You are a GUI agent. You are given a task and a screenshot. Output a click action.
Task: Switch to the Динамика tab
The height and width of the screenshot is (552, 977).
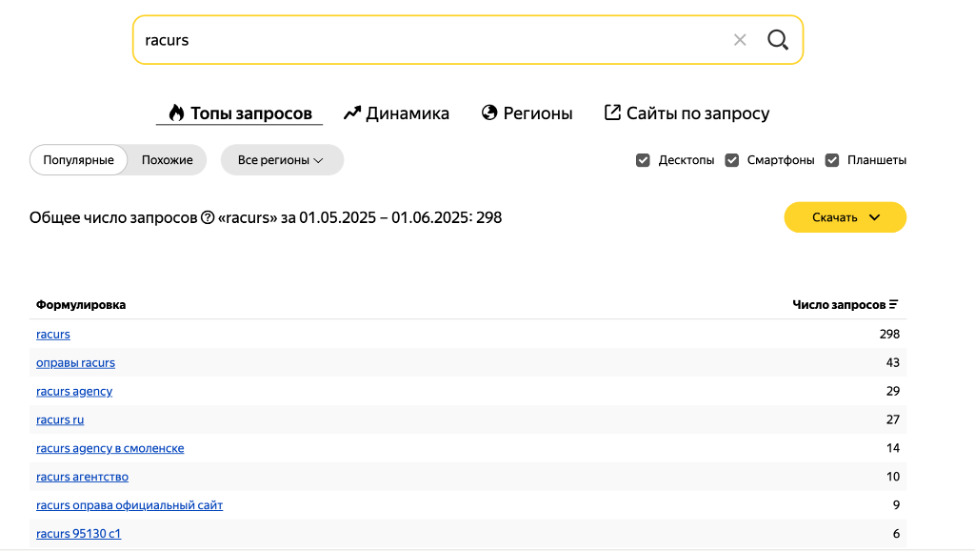click(396, 113)
